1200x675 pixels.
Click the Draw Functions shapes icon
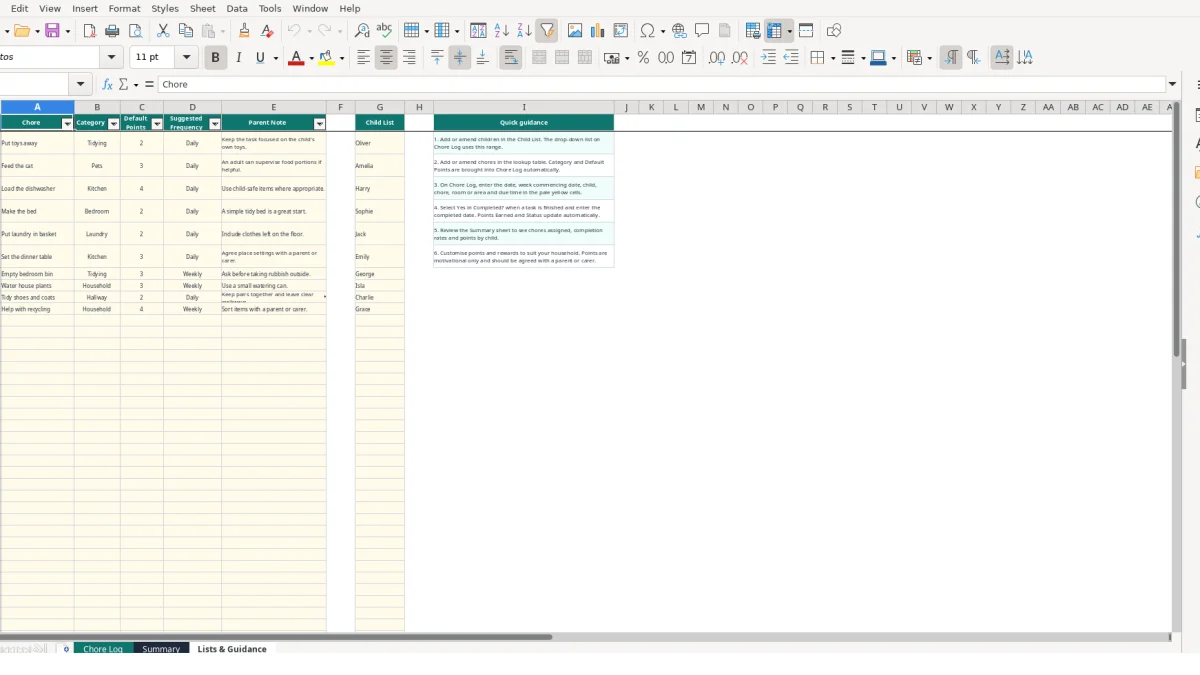834,31
